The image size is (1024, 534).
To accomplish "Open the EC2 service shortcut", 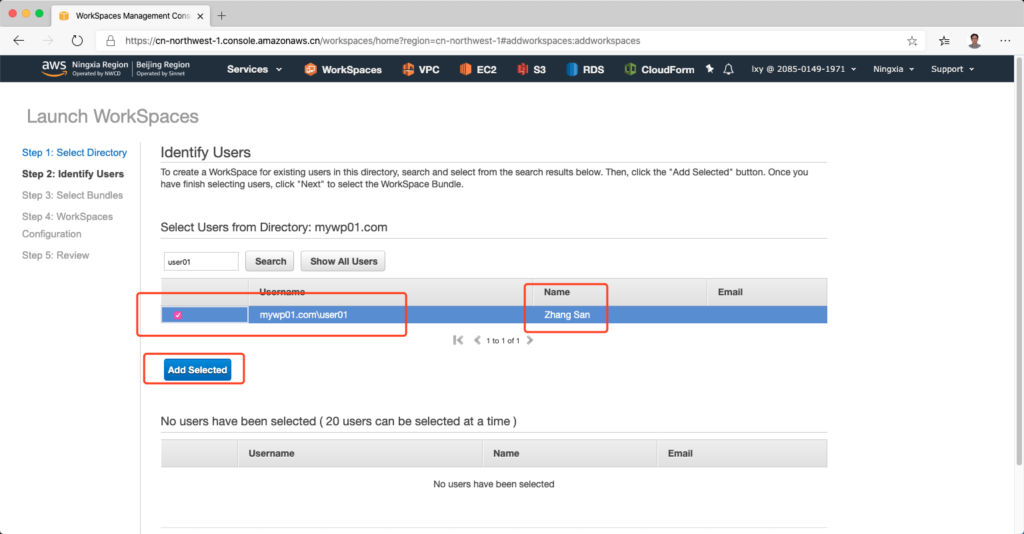I will coord(478,70).
